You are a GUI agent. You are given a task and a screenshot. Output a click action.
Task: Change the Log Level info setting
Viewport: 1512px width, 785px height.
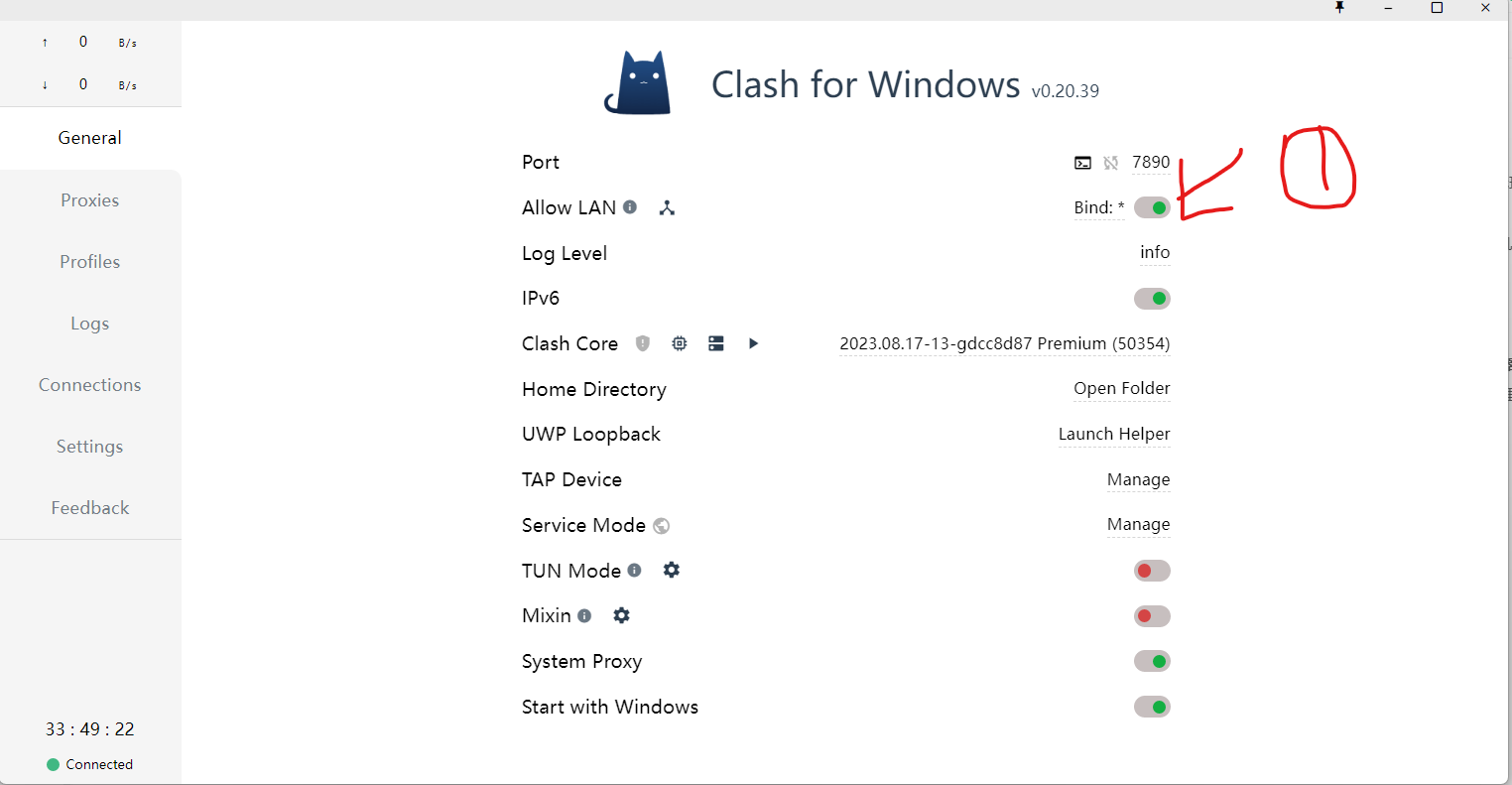tap(1154, 253)
